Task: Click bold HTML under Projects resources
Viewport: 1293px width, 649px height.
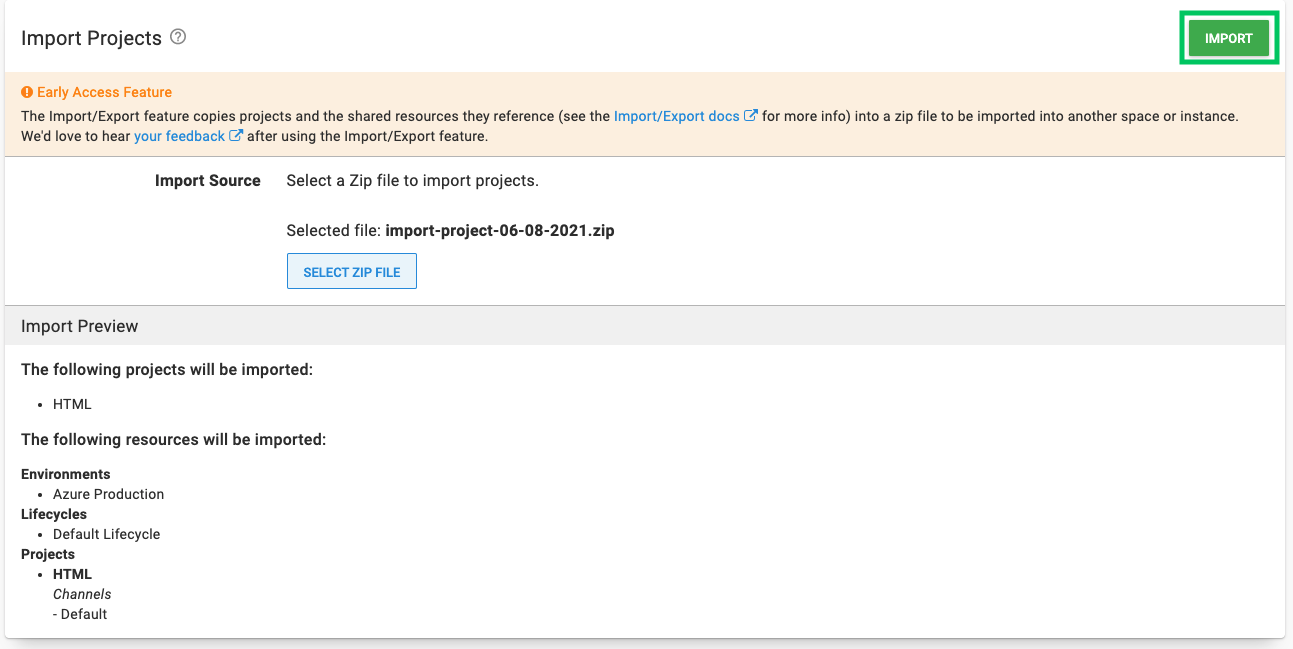Action: [x=72, y=574]
